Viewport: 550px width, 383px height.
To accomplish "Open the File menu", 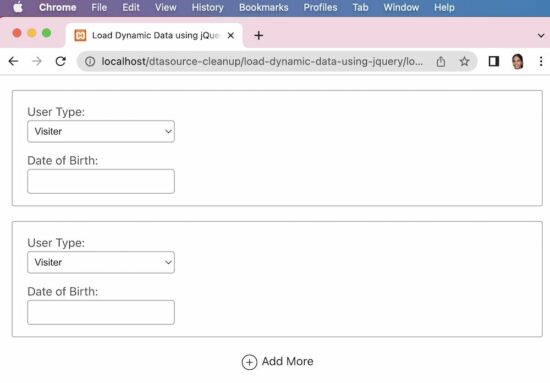I will [99, 7].
